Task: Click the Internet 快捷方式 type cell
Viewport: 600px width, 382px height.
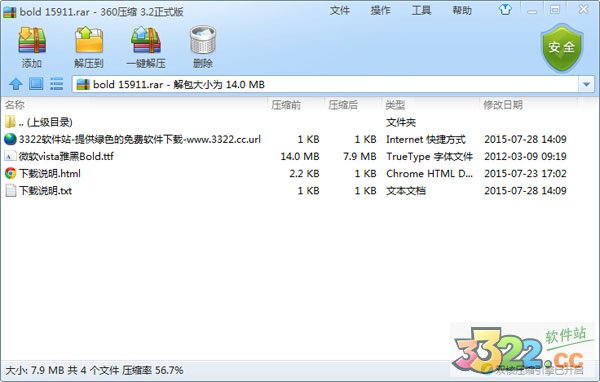Action: (x=426, y=139)
